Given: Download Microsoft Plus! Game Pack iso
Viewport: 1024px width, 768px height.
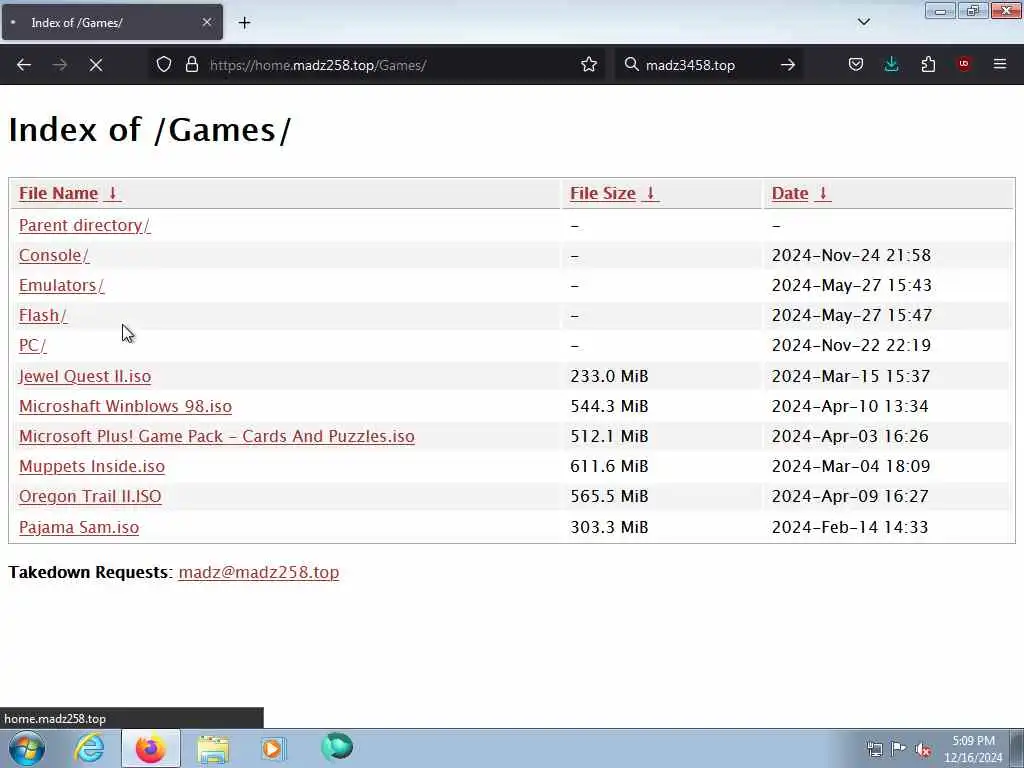Looking at the screenshot, I should pyautogui.click(x=217, y=436).
